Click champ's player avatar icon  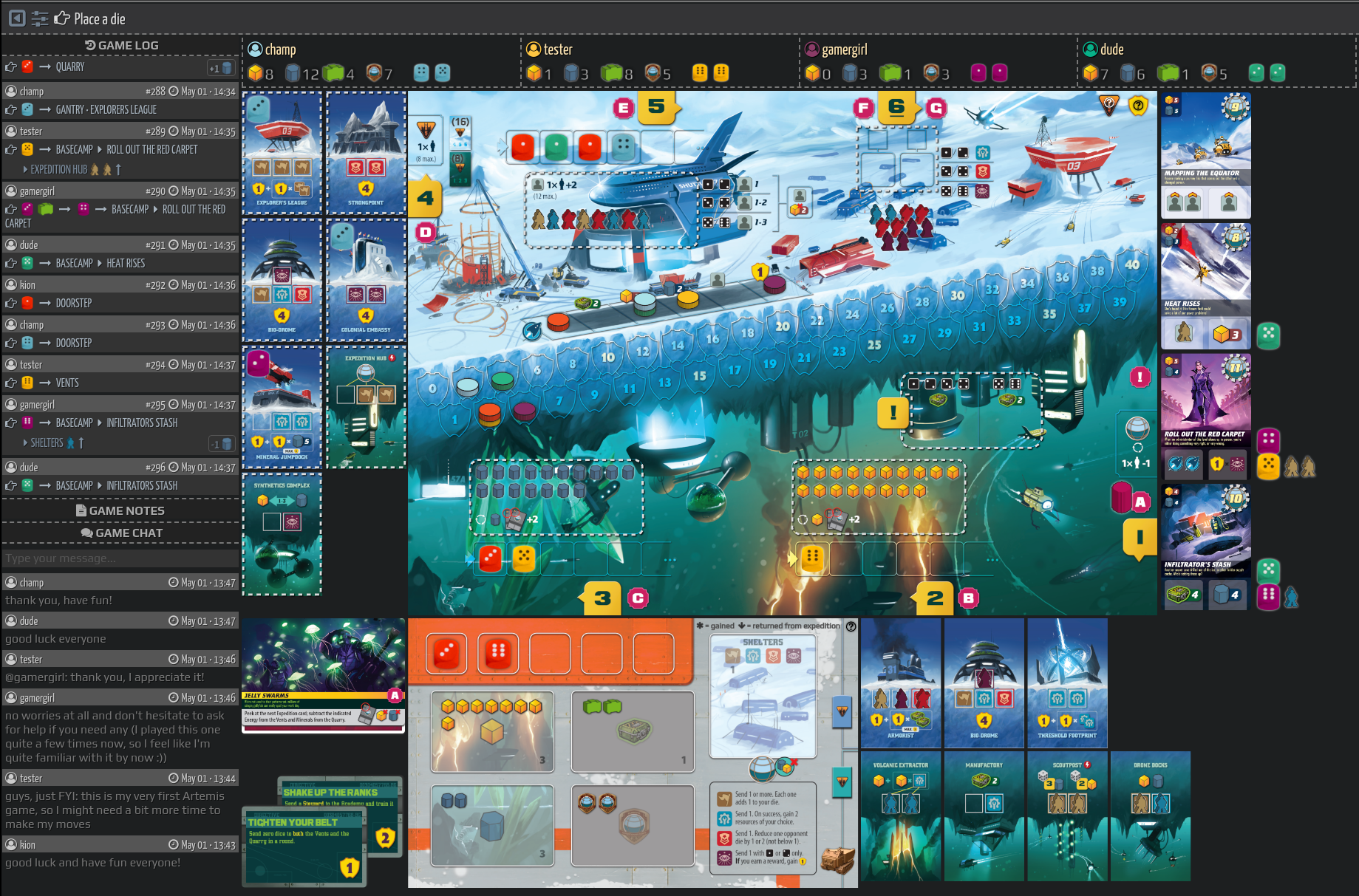(x=256, y=49)
